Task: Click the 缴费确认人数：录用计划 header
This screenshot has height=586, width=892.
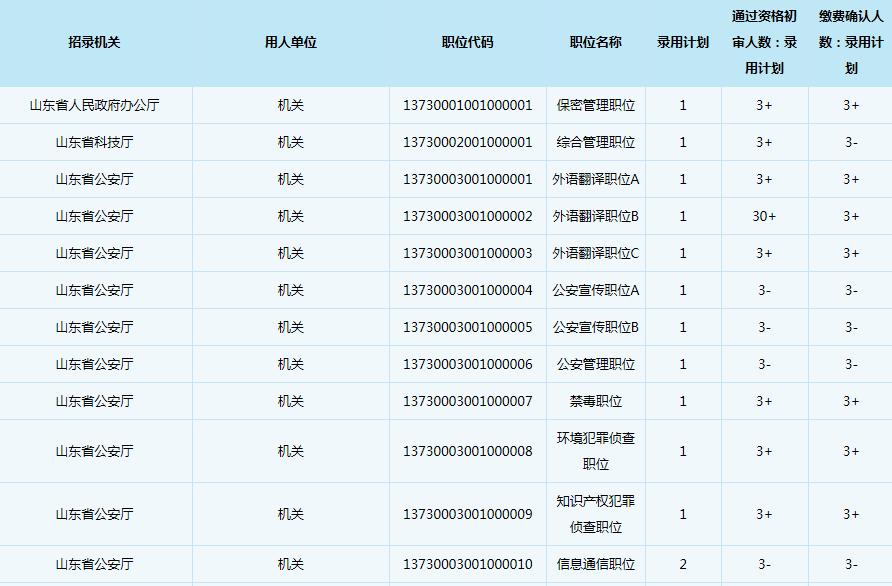Action: tap(851, 43)
